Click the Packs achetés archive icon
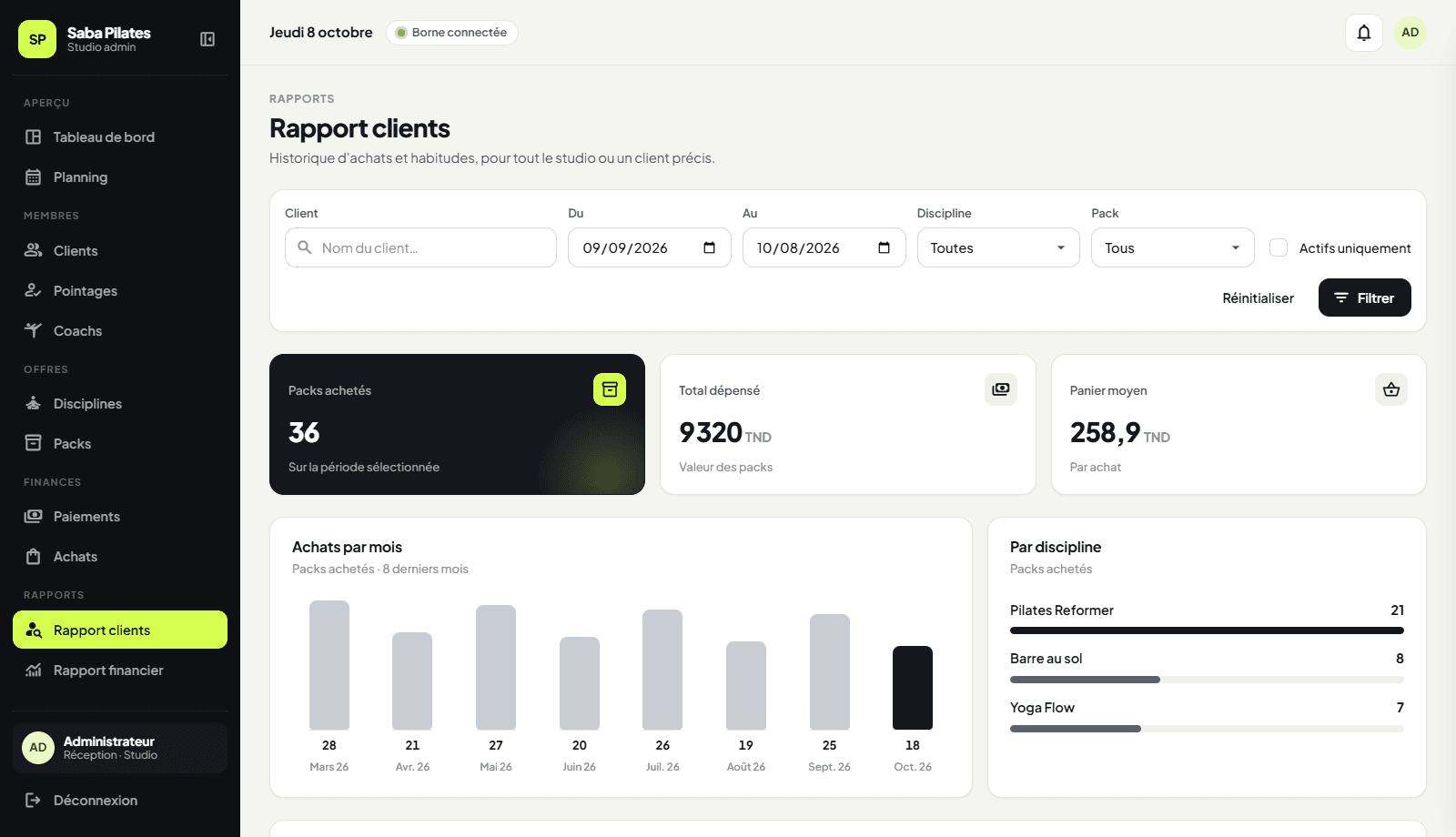The image size is (1456, 837). 610,389
